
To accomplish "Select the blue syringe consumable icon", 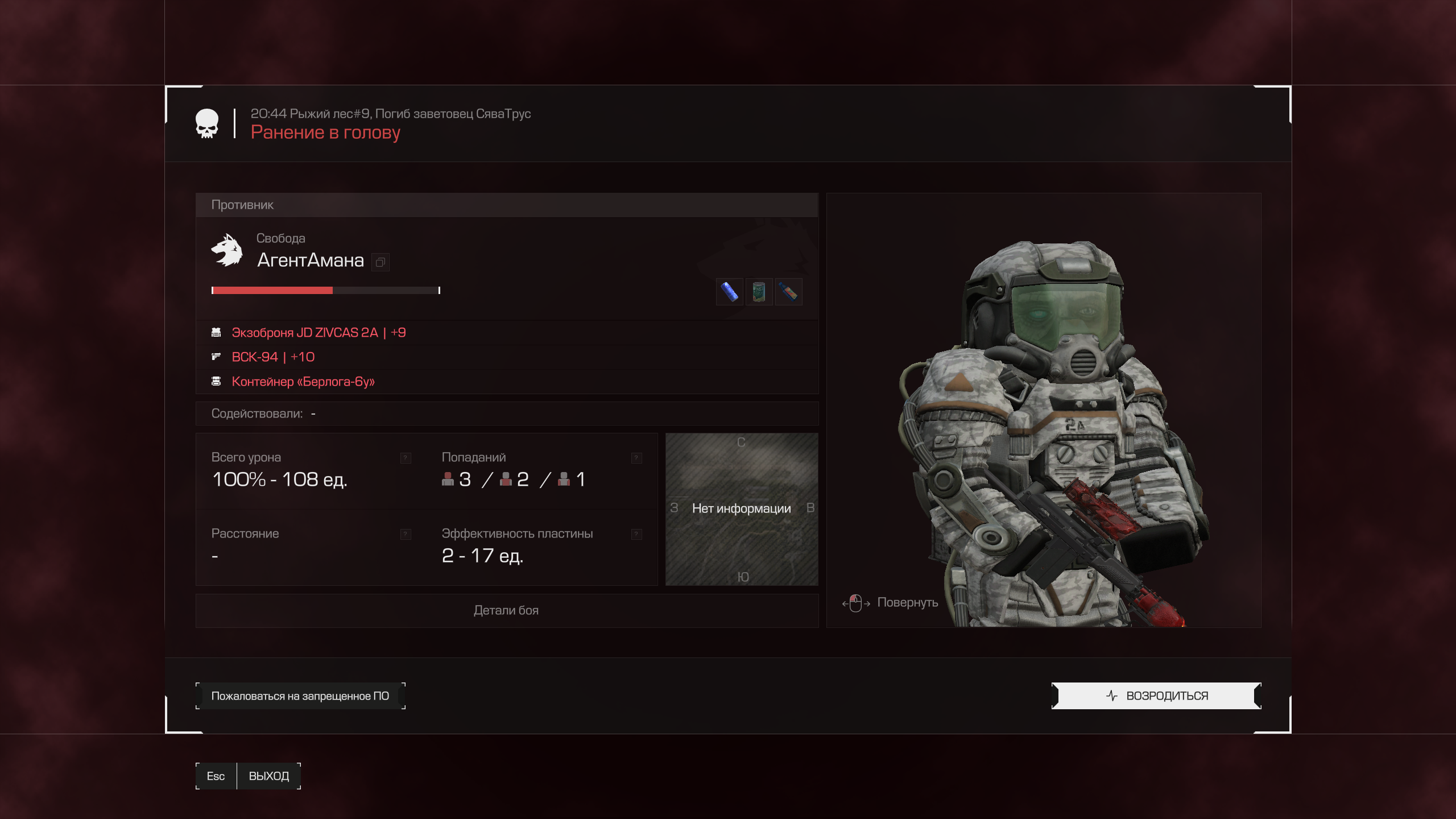I will 730,292.
